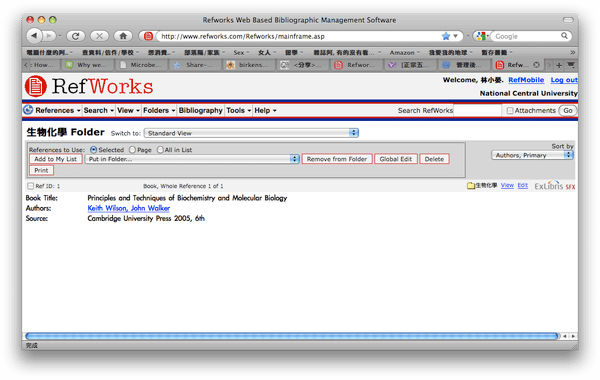600x380 pixels.
Task: Open the RefMobile link
Action: tap(526, 80)
